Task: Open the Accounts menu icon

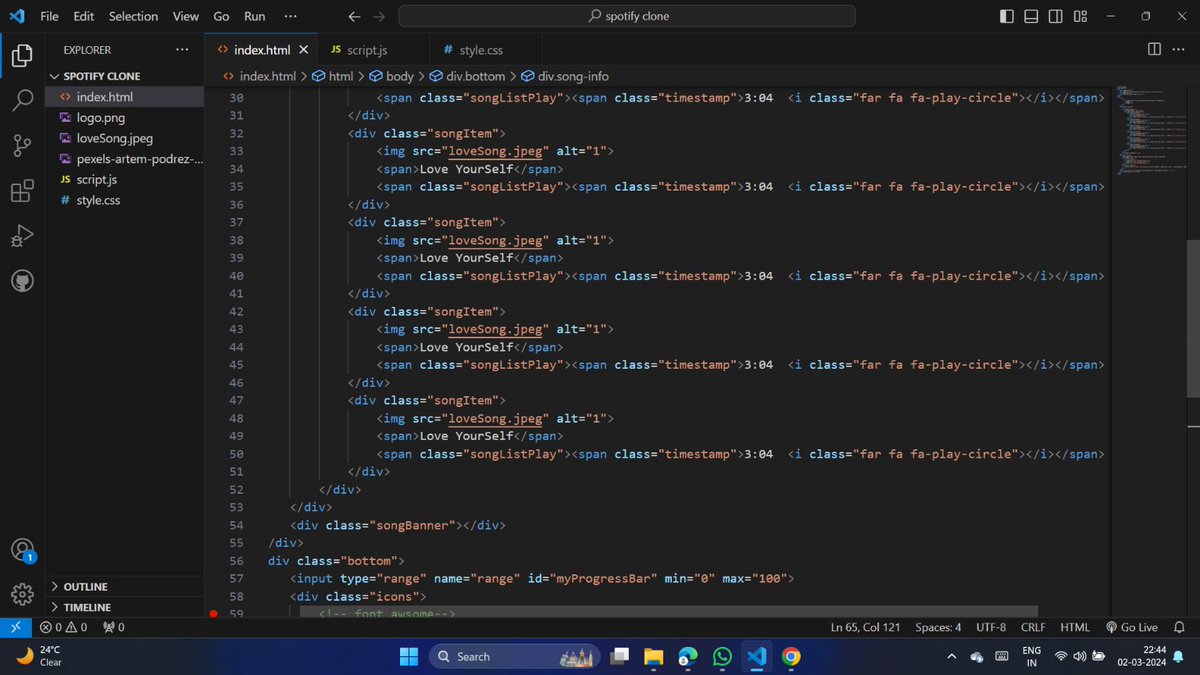Action: tap(22, 550)
